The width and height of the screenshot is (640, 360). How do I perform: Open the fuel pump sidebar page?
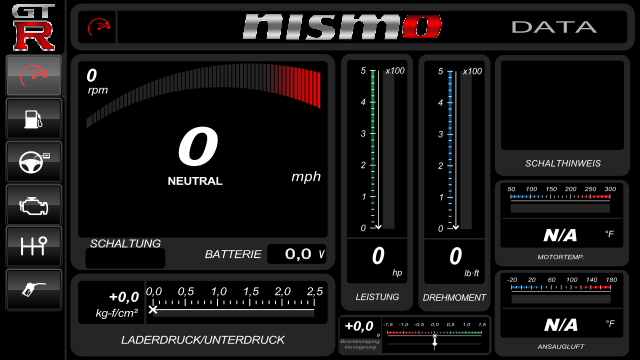coord(34,119)
